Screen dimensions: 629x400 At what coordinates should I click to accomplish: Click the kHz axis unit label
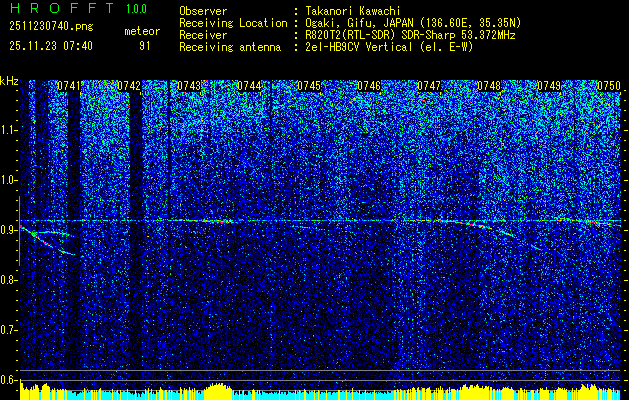pyautogui.click(x=9, y=81)
